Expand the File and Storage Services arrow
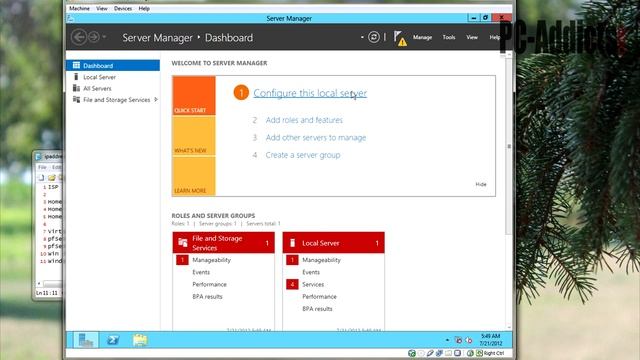The height and width of the screenshot is (360, 640). tap(156, 100)
